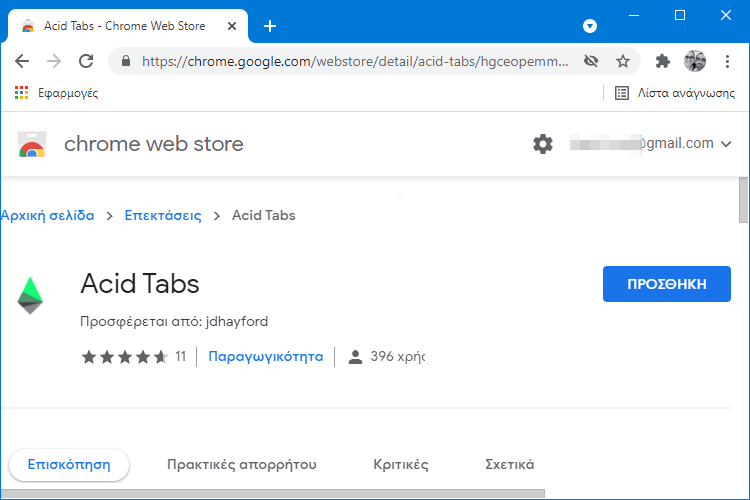Viewport: 750px width, 500px height.
Task: Open Παραγωγικότητα category link
Action: (265, 356)
